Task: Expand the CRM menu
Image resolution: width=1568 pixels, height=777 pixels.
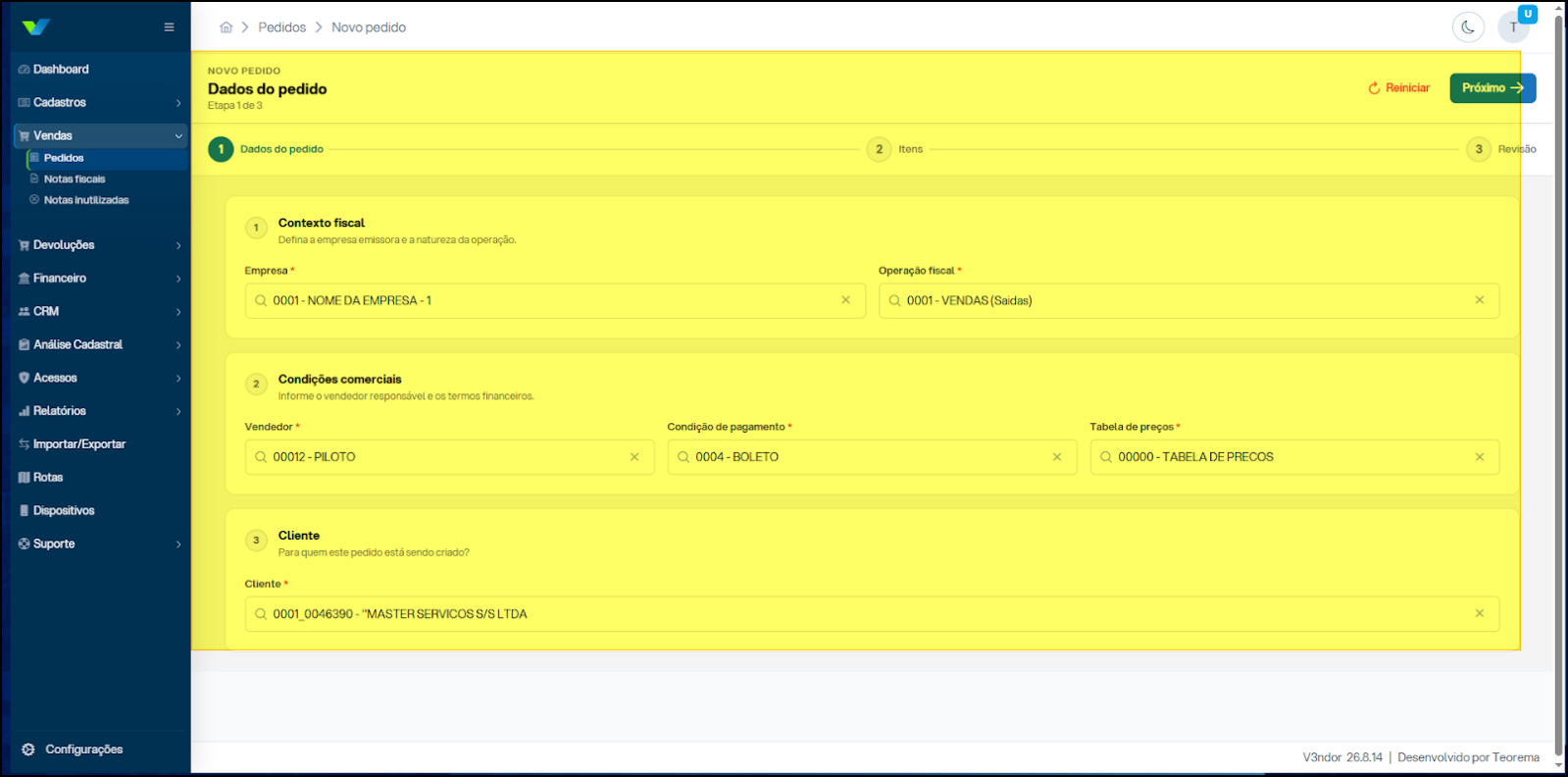Action: tap(100, 312)
